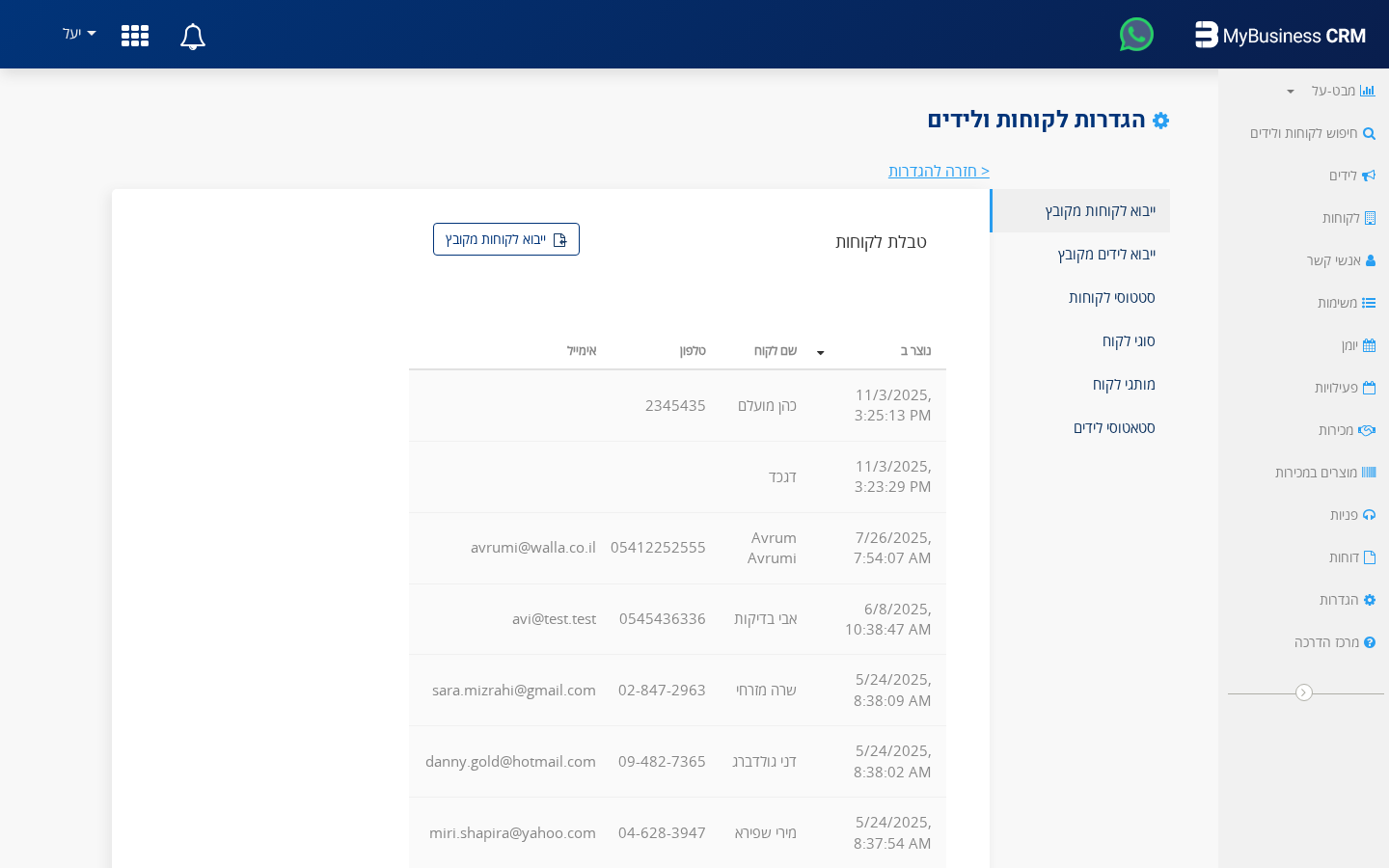The width and height of the screenshot is (1389, 868).
Task: Open the notifications bell
Action: [x=192, y=36]
